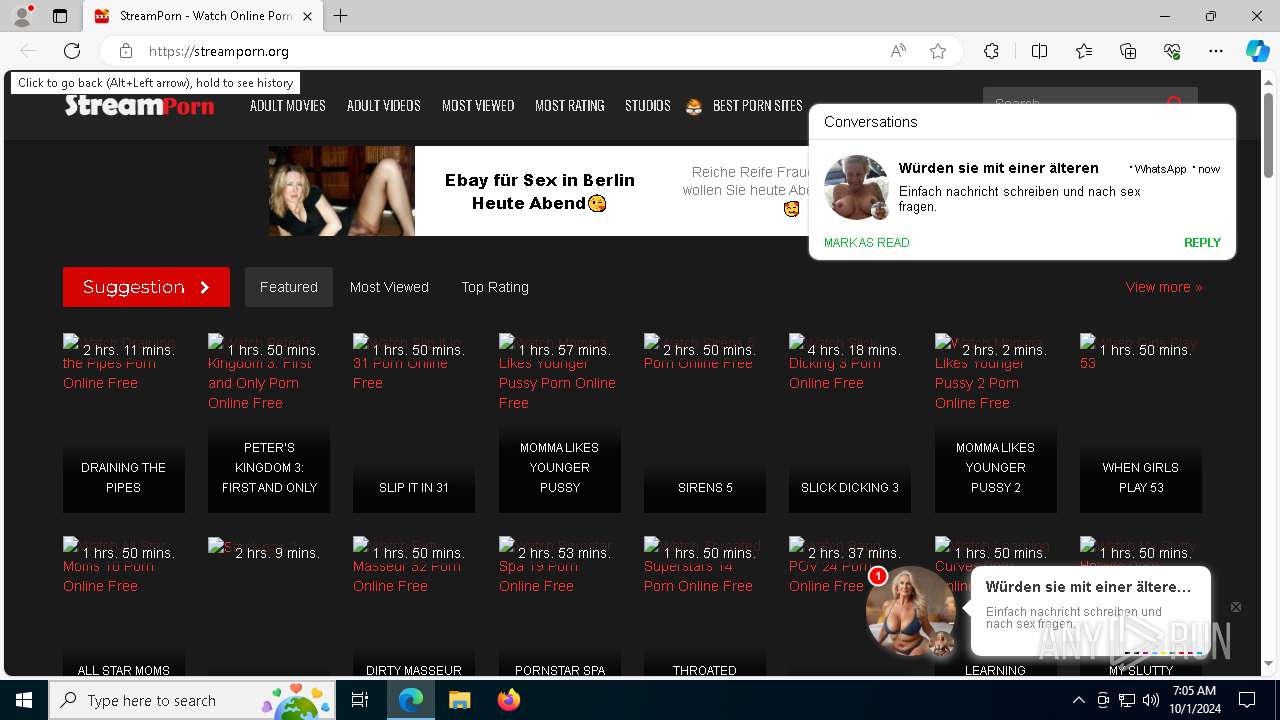Launch Firefox from the taskbar
The height and width of the screenshot is (720, 1280).
508,700
